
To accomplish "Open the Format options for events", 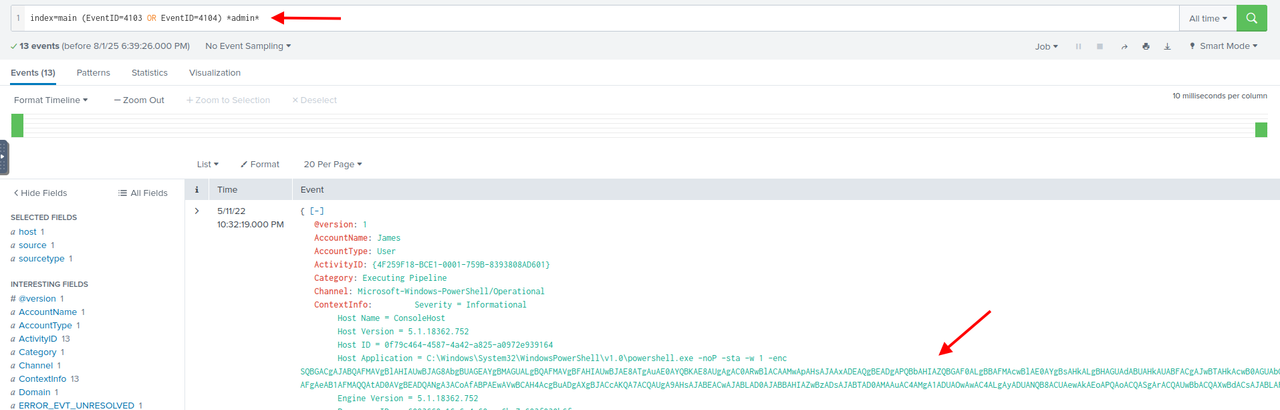I will pyautogui.click(x=260, y=163).
